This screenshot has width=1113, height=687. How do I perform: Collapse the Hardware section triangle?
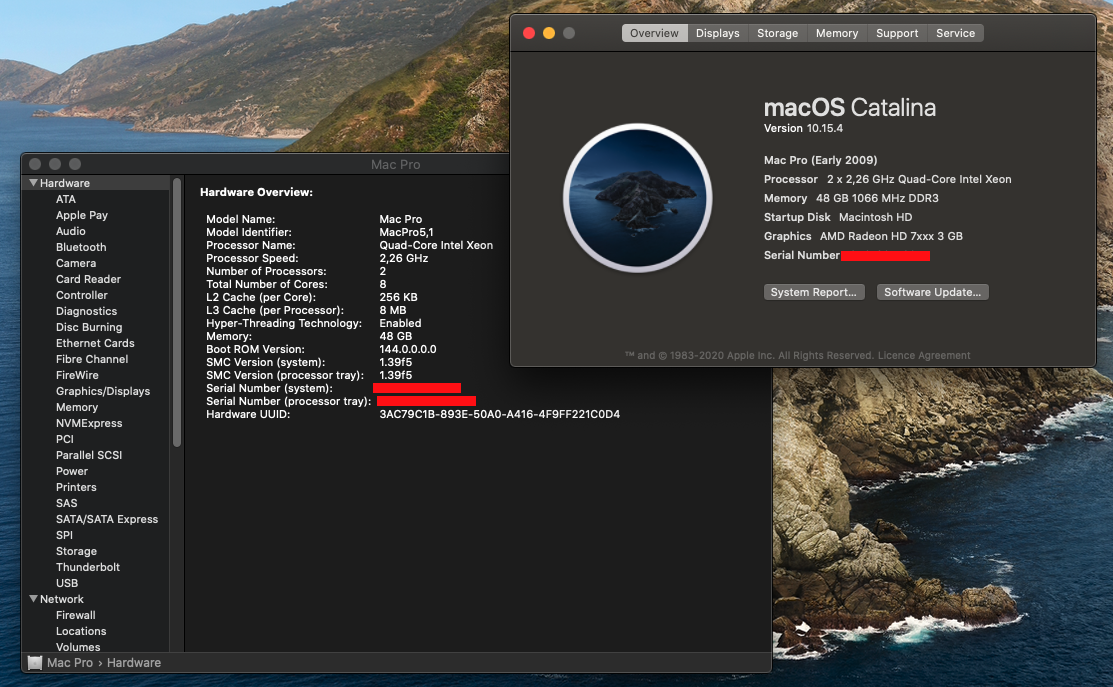tap(33, 183)
